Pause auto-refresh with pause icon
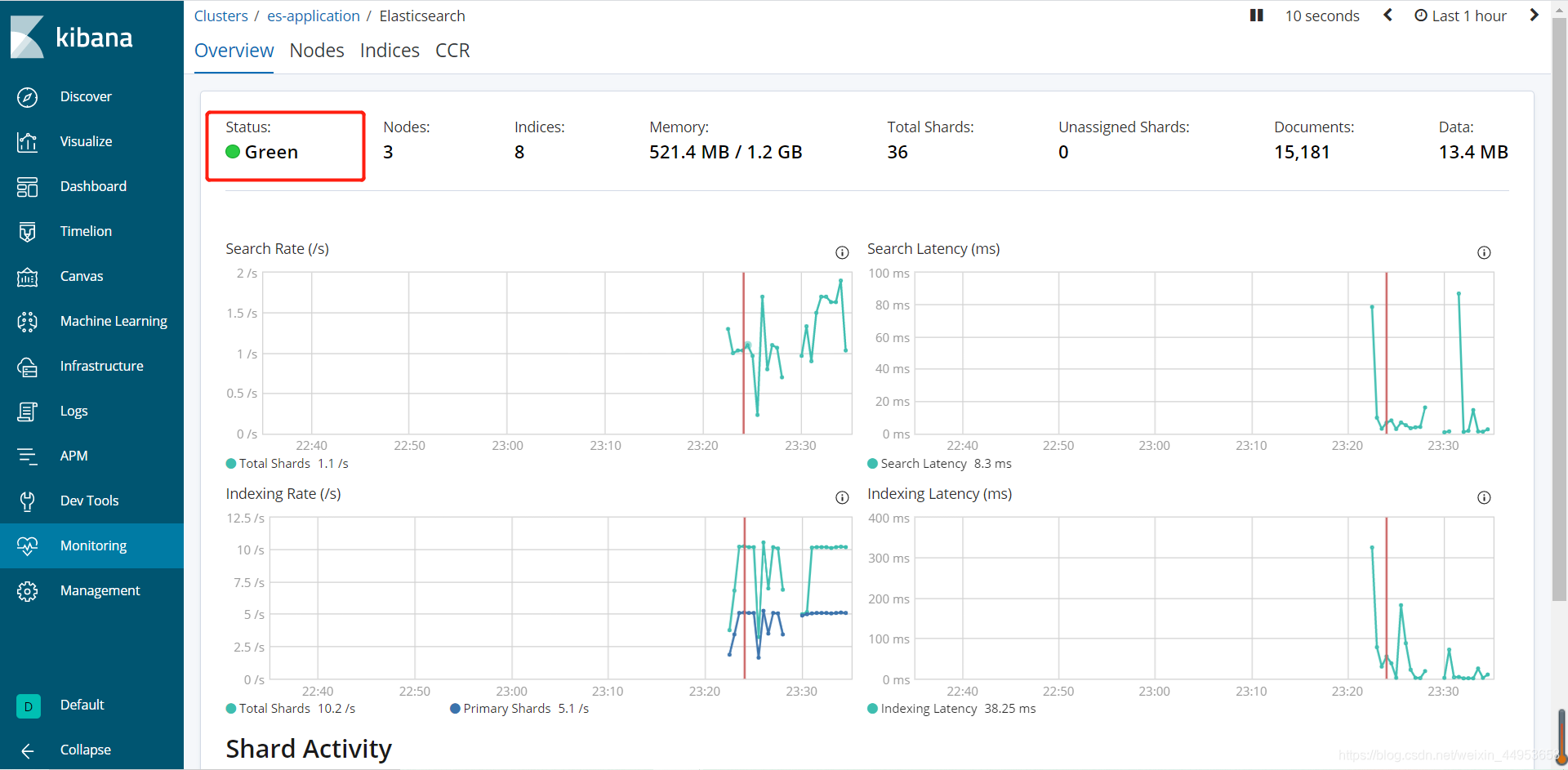The height and width of the screenshot is (770, 1568). (1257, 16)
